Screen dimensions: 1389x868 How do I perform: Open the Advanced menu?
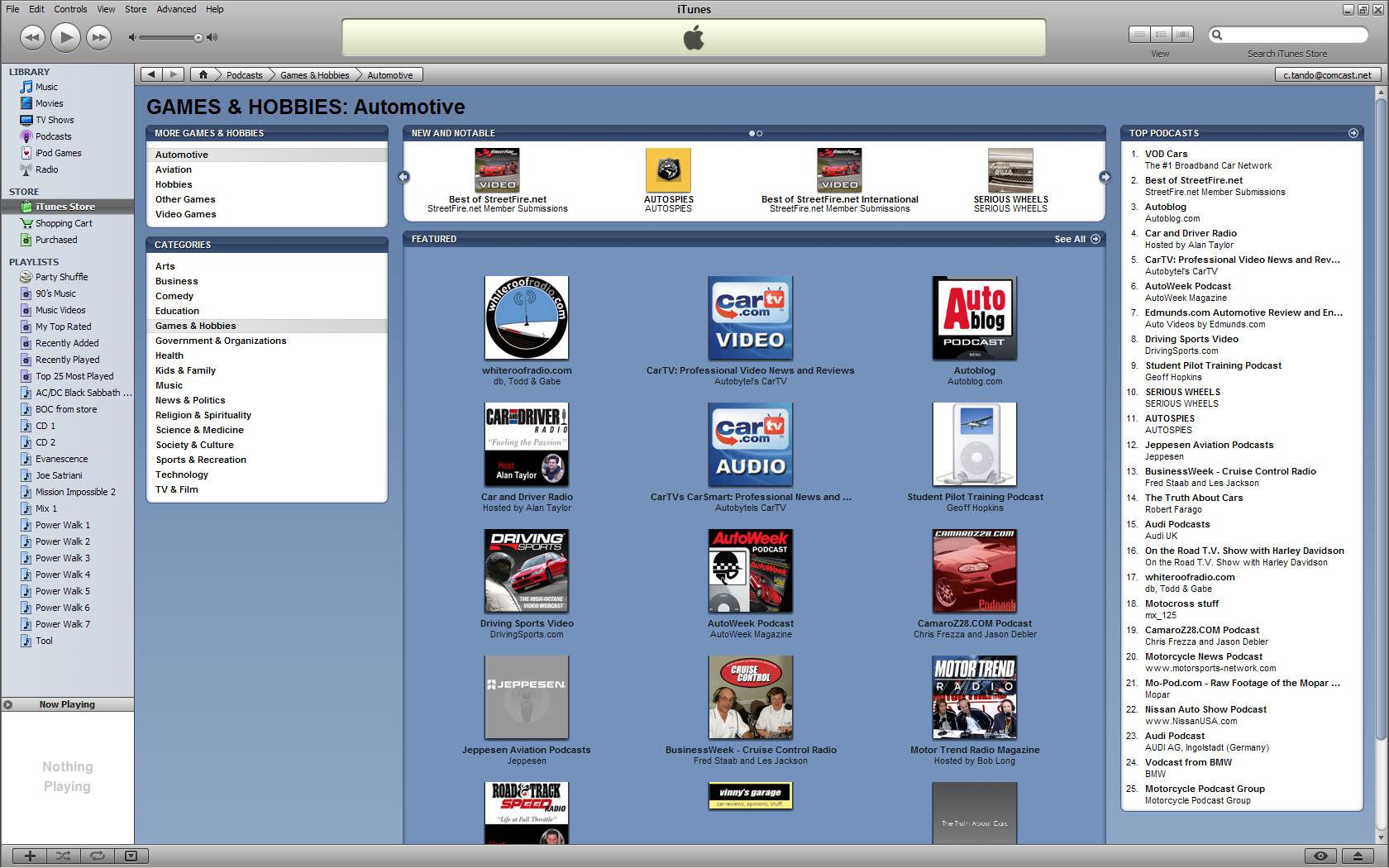click(176, 9)
